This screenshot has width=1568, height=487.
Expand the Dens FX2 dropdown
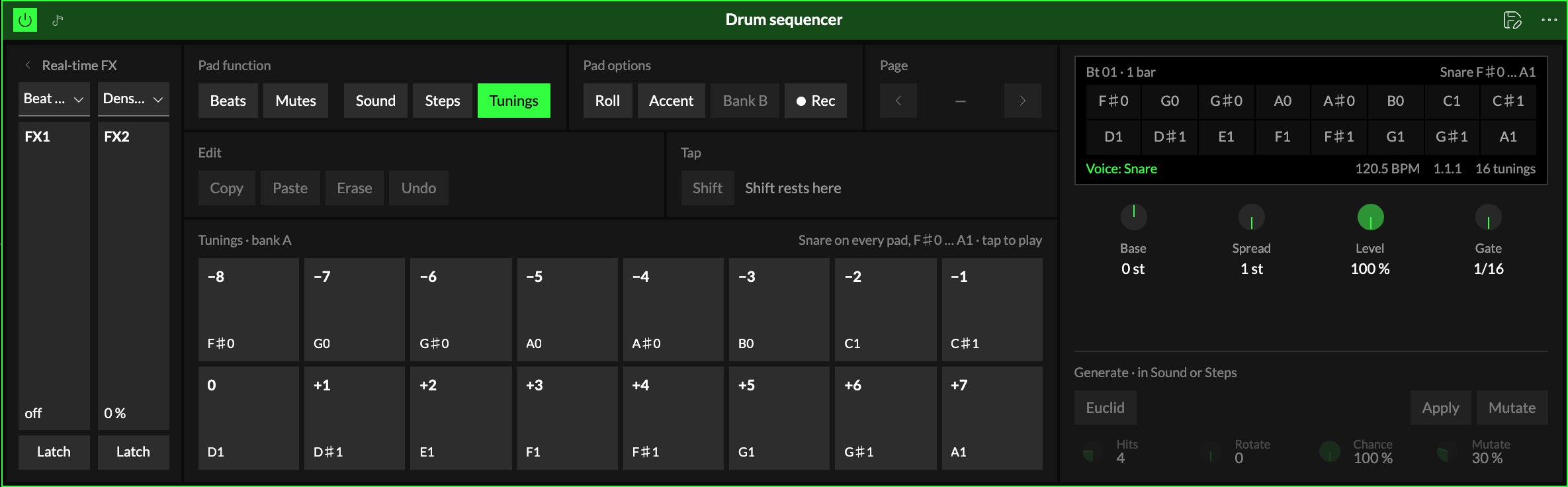coord(134,99)
